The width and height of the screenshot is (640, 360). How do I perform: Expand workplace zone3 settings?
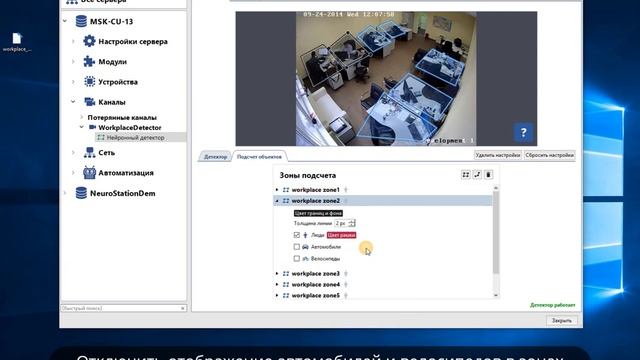(277, 273)
